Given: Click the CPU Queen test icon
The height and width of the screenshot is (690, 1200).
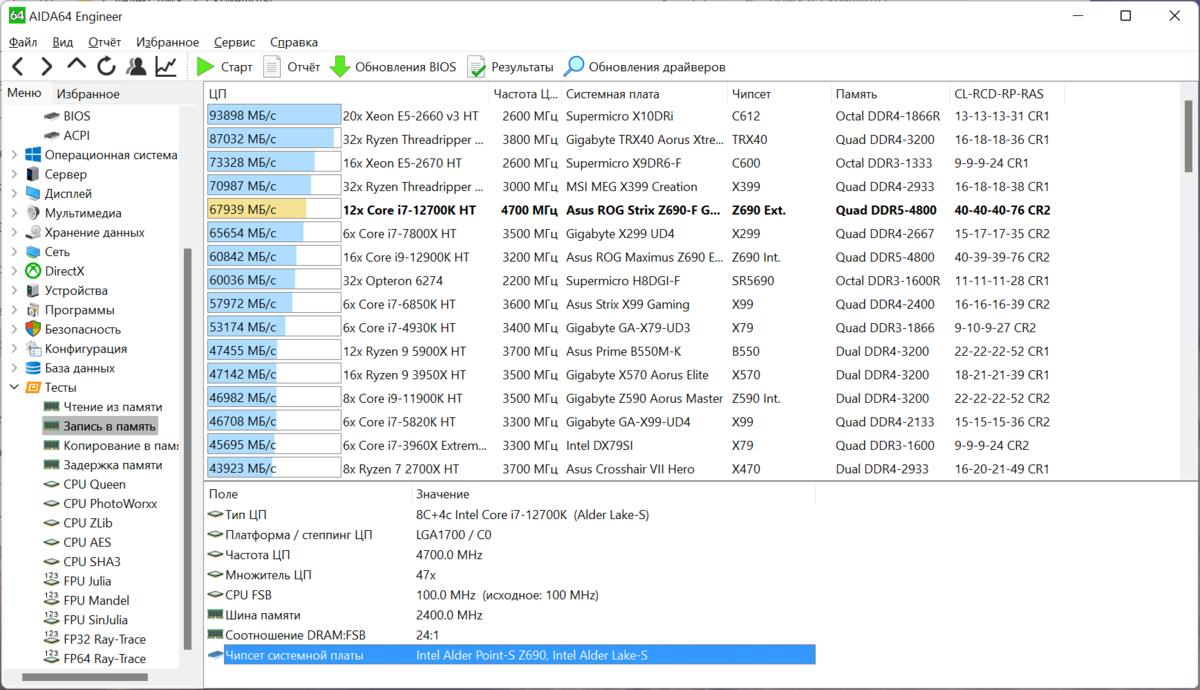Looking at the screenshot, I should click(52, 484).
